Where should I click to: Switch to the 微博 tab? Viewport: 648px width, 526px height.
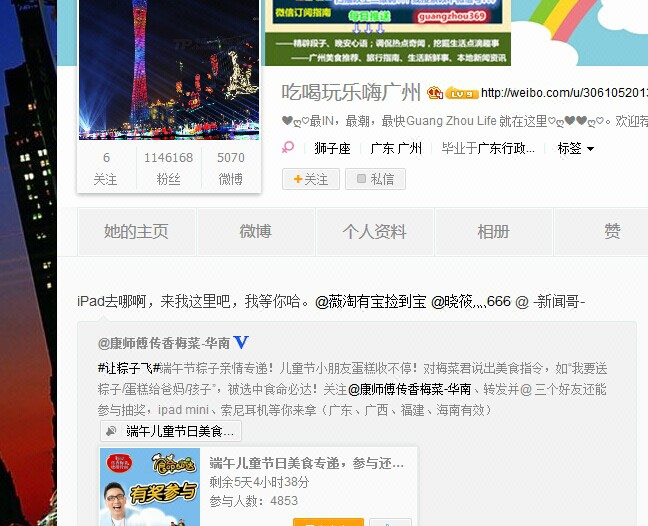[256, 232]
